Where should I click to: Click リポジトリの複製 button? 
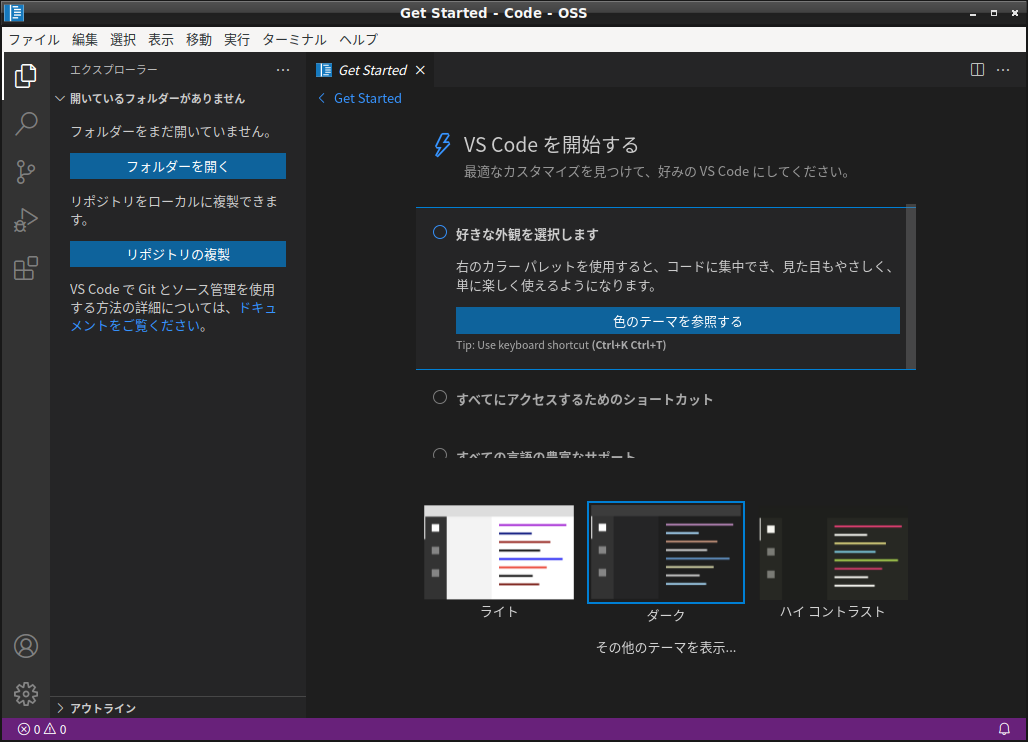[x=178, y=254]
